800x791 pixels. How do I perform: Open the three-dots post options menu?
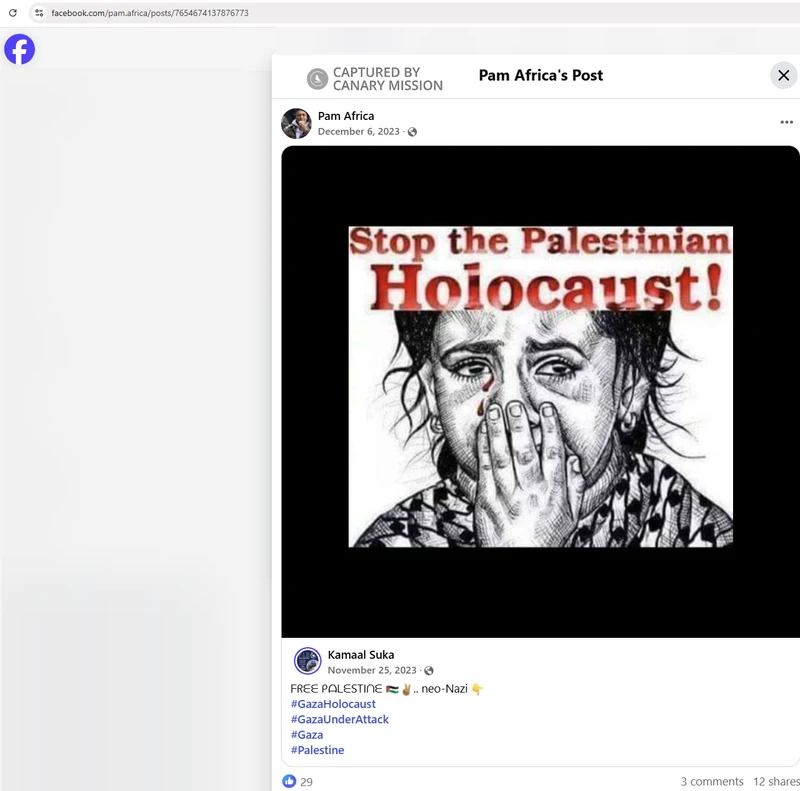point(786,122)
